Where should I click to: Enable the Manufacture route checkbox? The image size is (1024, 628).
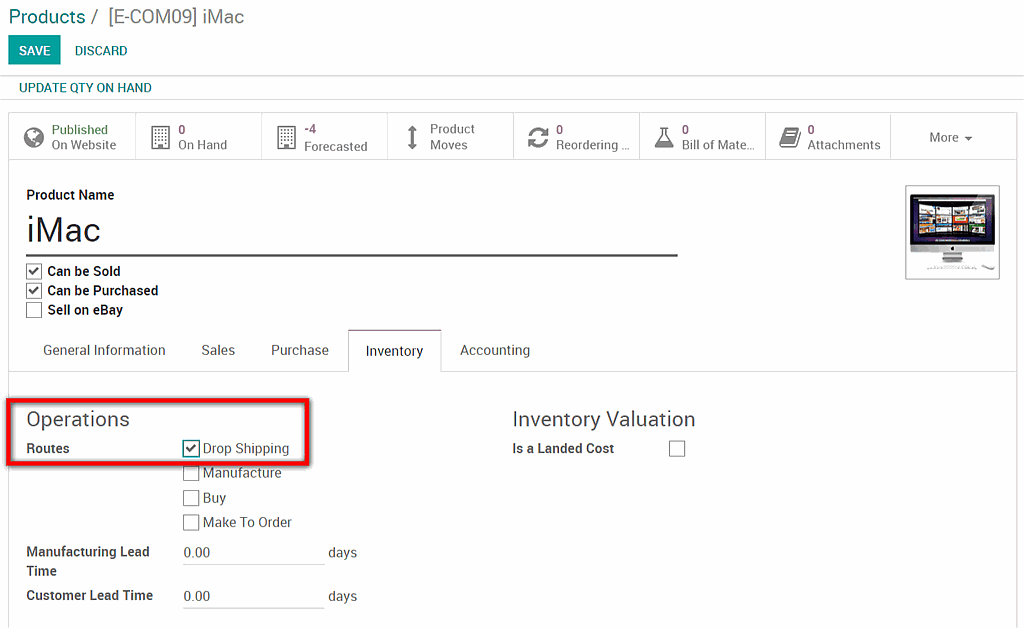pyautogui.click(x=191, y=473)
